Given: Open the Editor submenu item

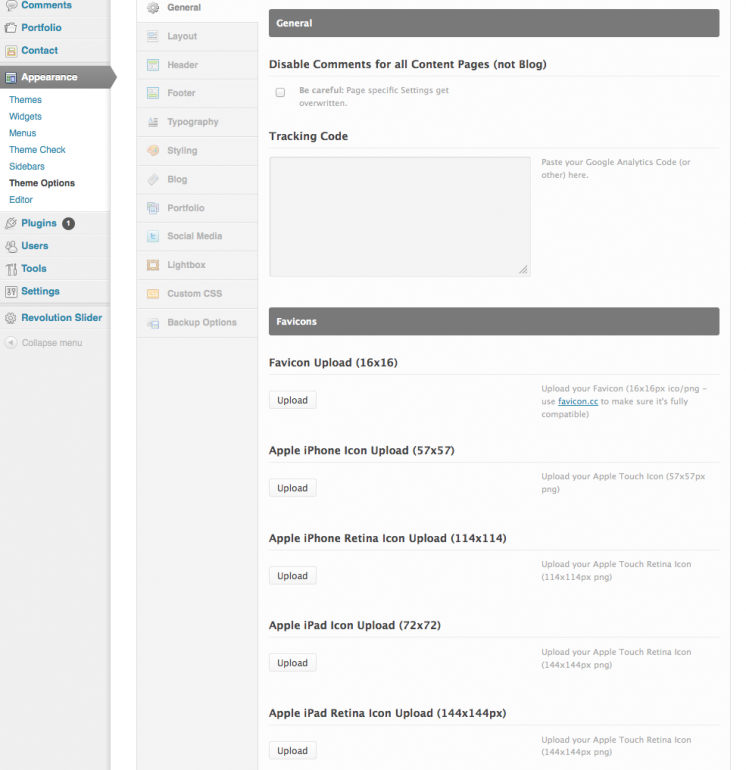Looking at the screenshot, I should pos(21,200).
